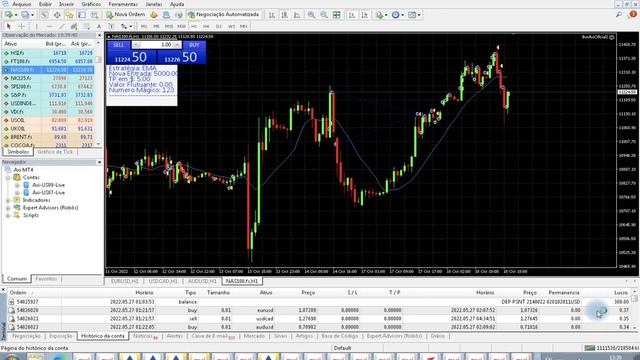The height and width of the screenshot is (360, 640).
Task: Enable chart auto scroll icon
Action: [352, 15]
